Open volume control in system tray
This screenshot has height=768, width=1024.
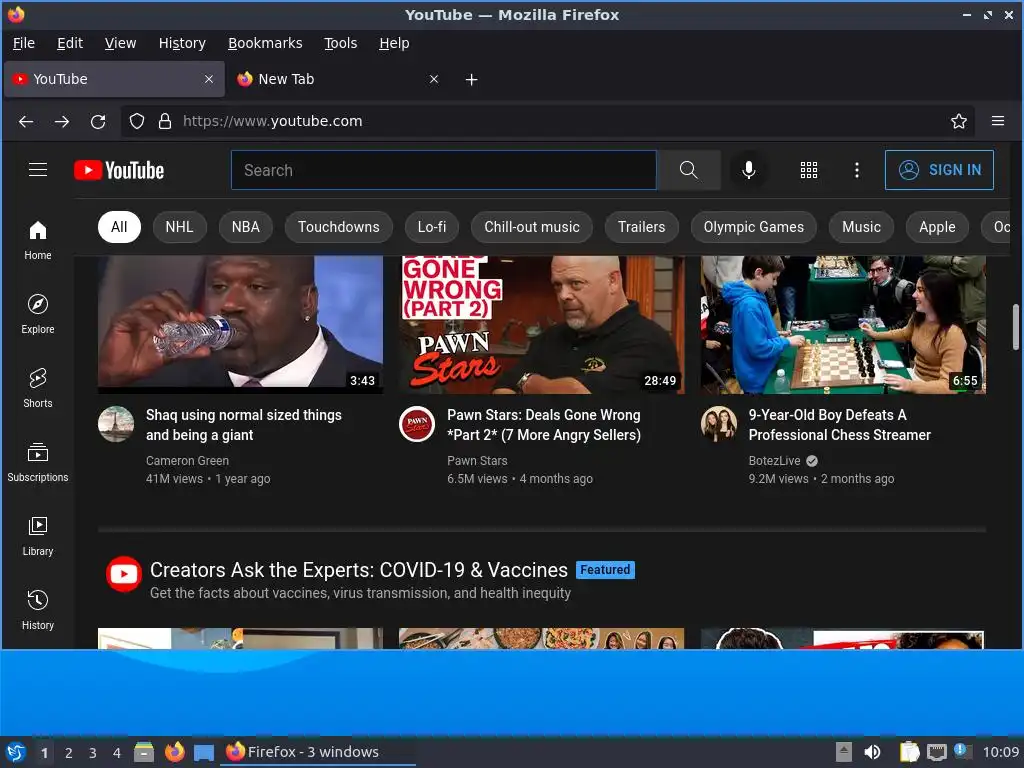pyautogui.click(x=872, y=752)
